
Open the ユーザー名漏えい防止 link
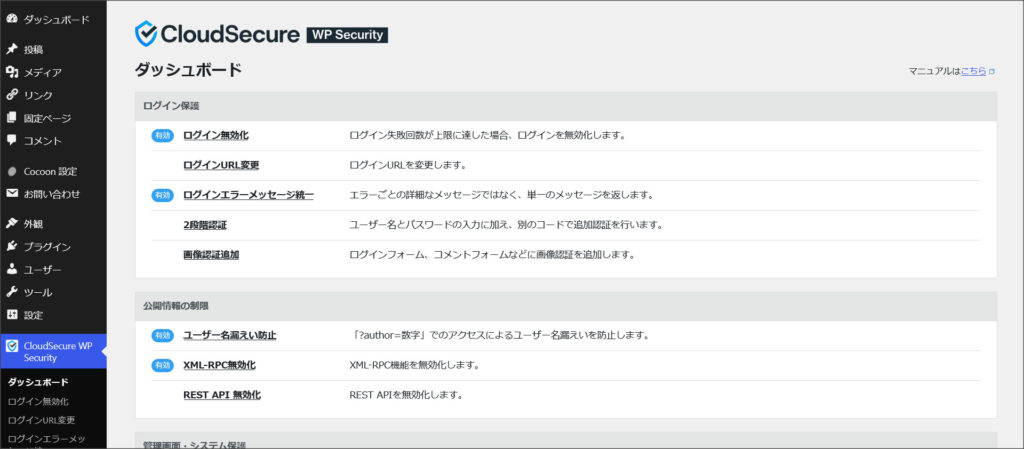[230, 335]
